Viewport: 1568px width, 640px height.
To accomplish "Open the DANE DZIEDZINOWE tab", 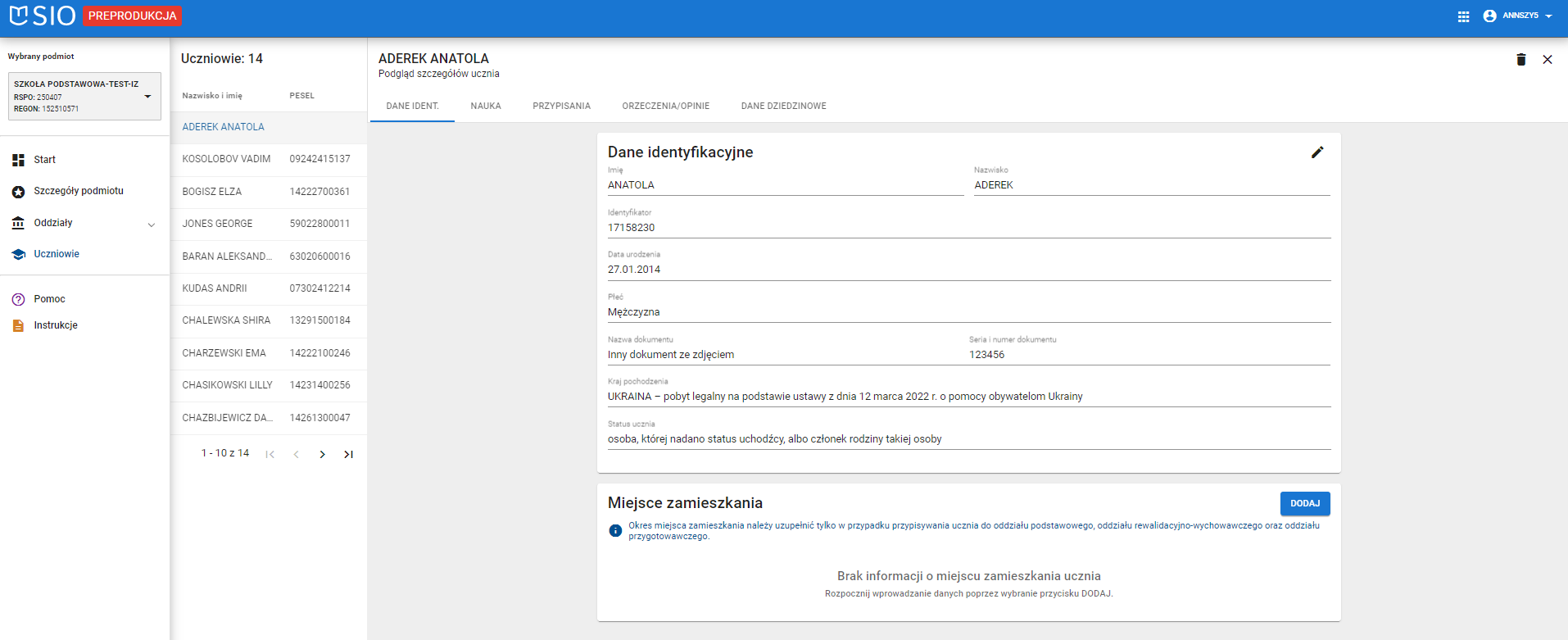I will click(783, 106).
